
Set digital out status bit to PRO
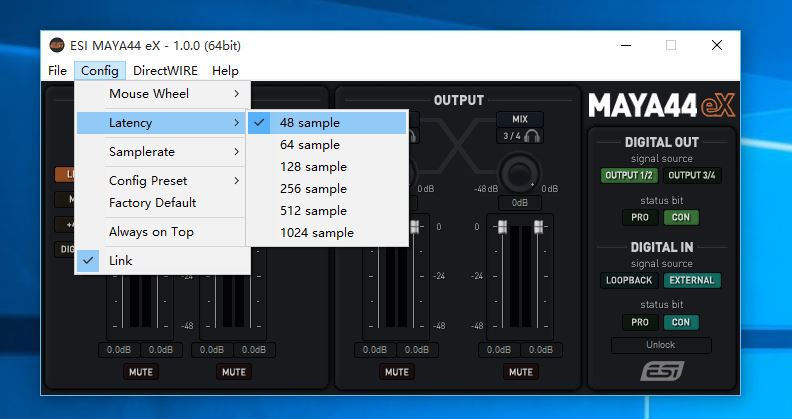(637, 217)
